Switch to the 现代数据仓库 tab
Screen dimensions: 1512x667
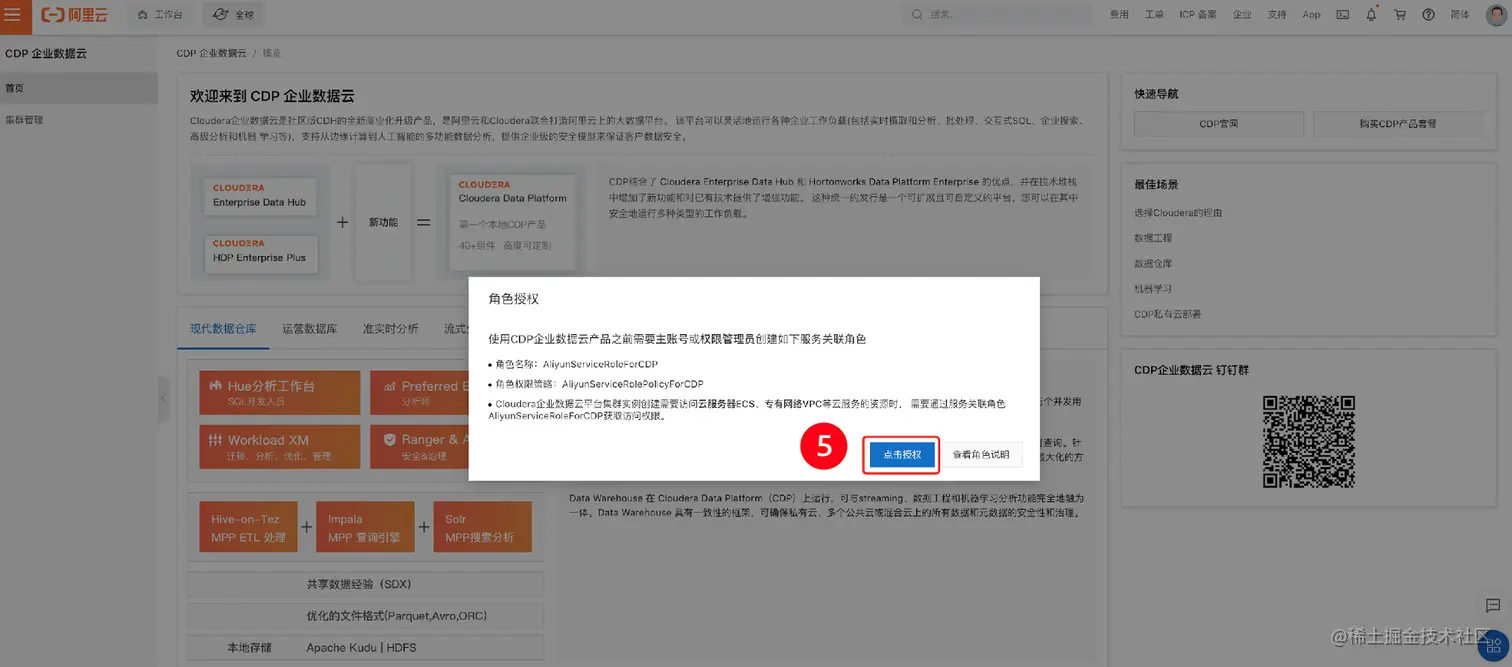tap(223, 328)
